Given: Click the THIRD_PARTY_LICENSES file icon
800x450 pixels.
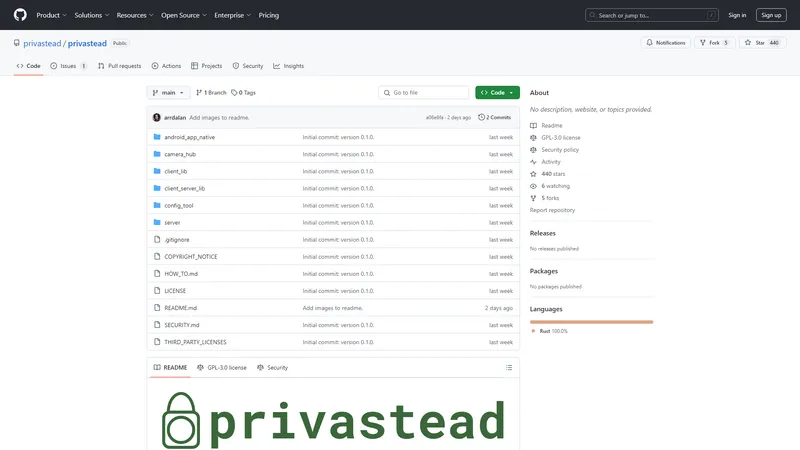Looking at the screenshot, I should (x=157, y=342).
